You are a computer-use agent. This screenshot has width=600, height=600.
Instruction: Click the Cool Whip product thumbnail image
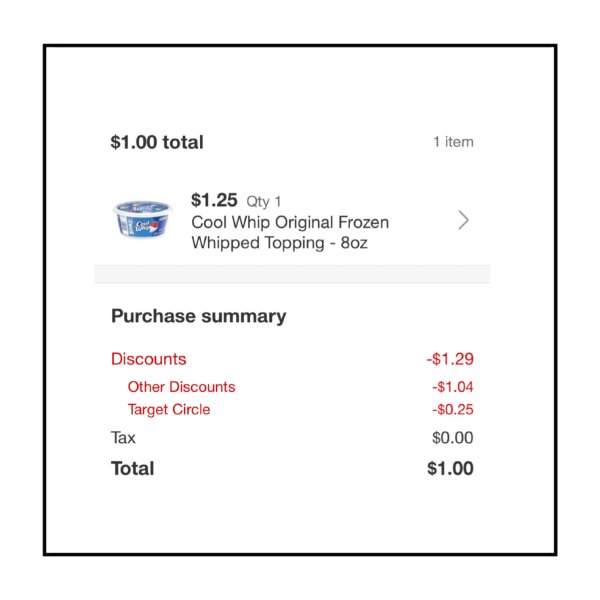[143, 219]
